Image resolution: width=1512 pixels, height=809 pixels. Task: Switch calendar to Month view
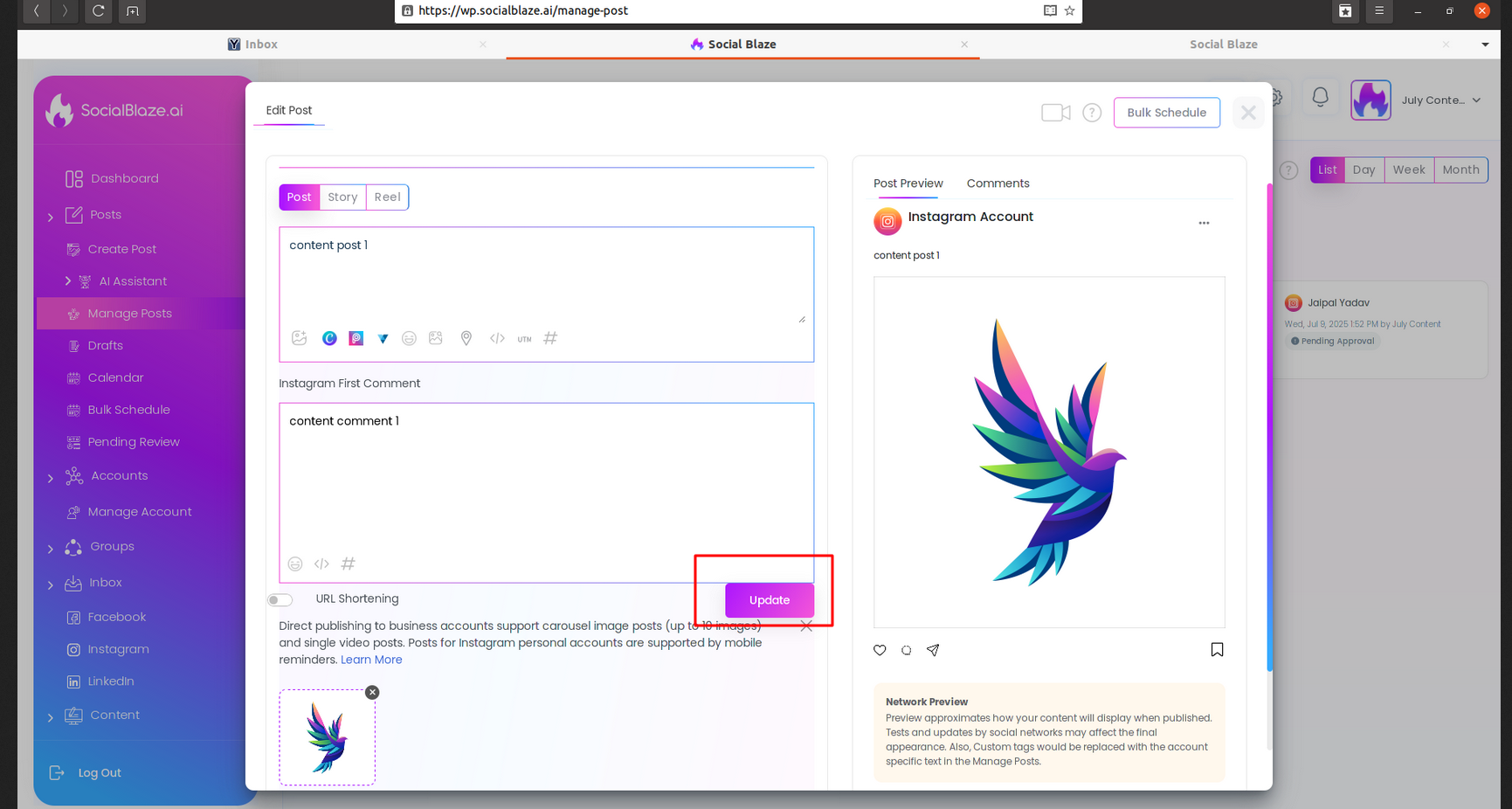point(1460,169)
